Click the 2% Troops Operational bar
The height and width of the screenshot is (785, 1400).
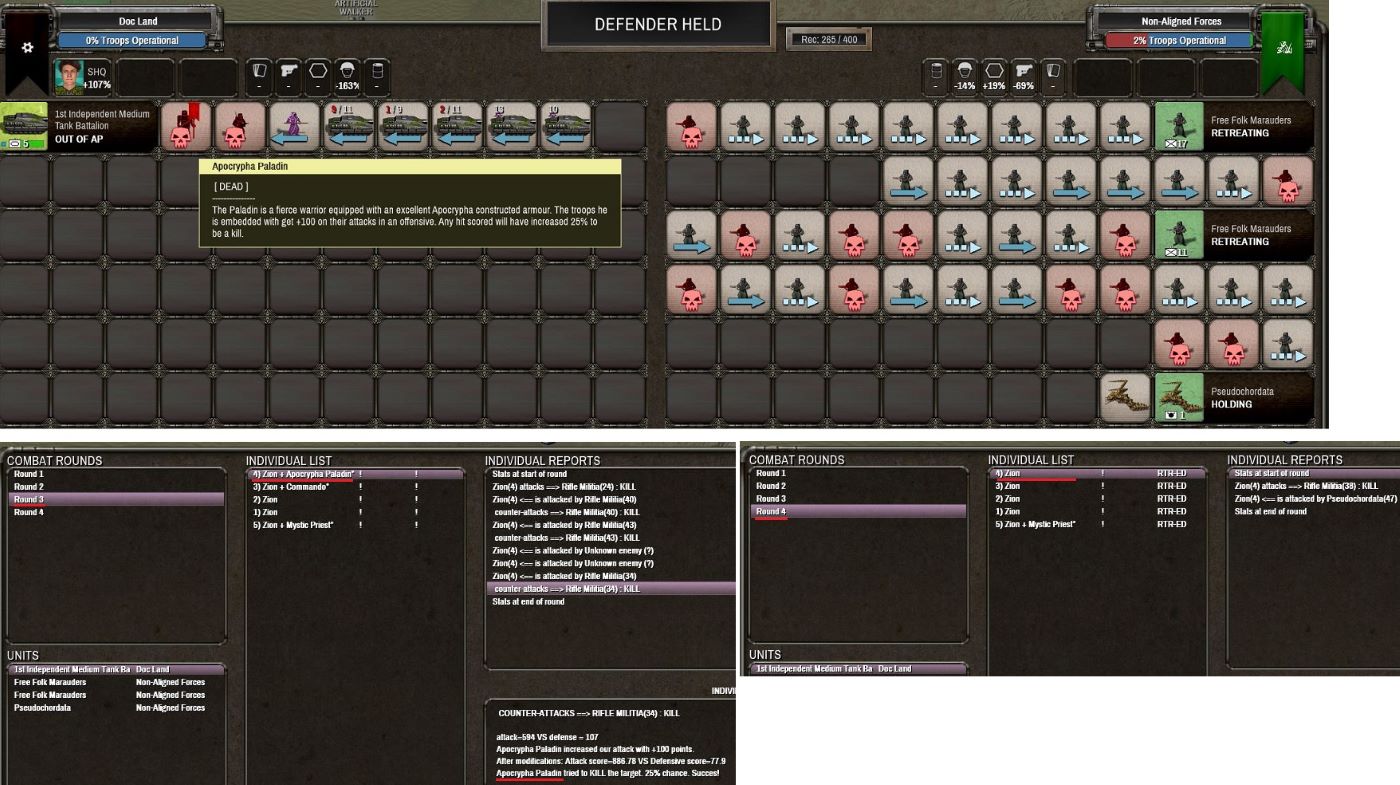(x=1180, y=41)
